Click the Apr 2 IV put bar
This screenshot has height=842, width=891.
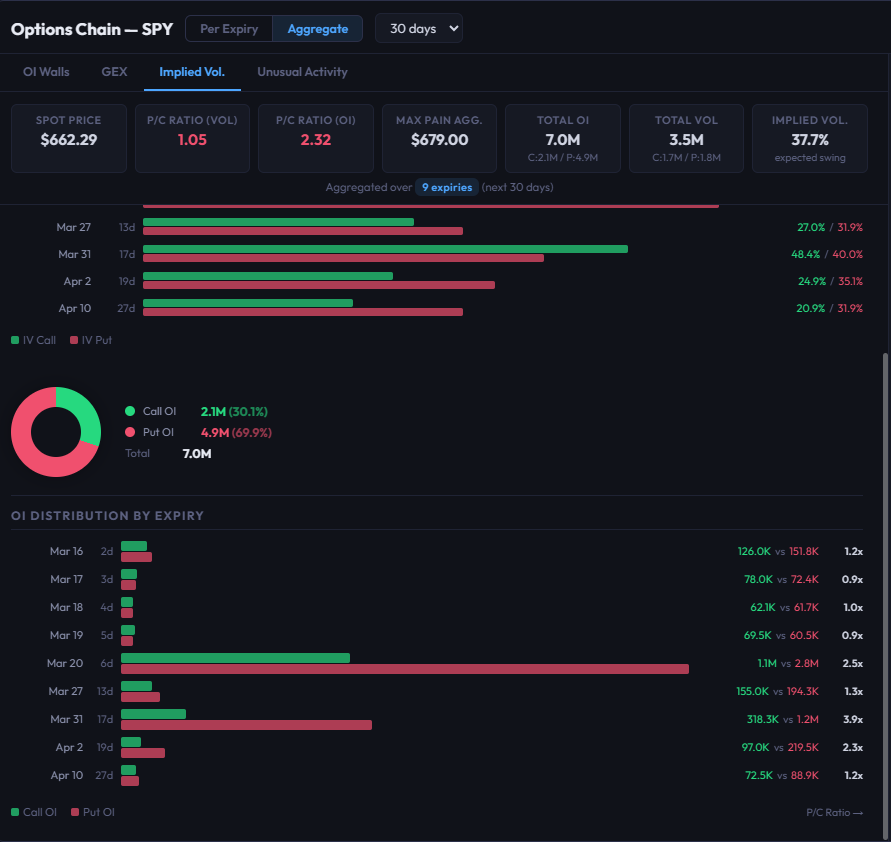(319, 285)
